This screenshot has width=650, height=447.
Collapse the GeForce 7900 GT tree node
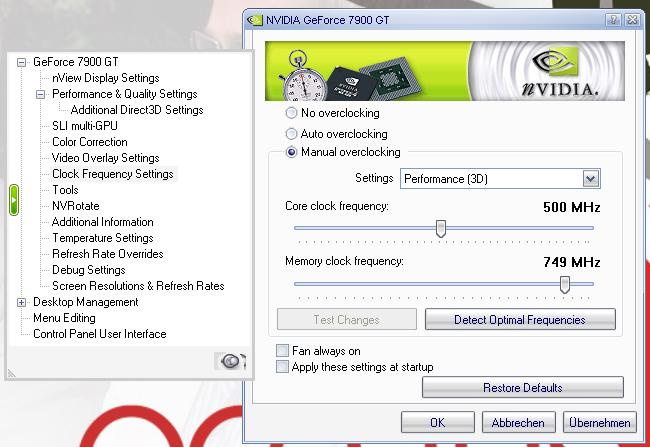[21, 62]
